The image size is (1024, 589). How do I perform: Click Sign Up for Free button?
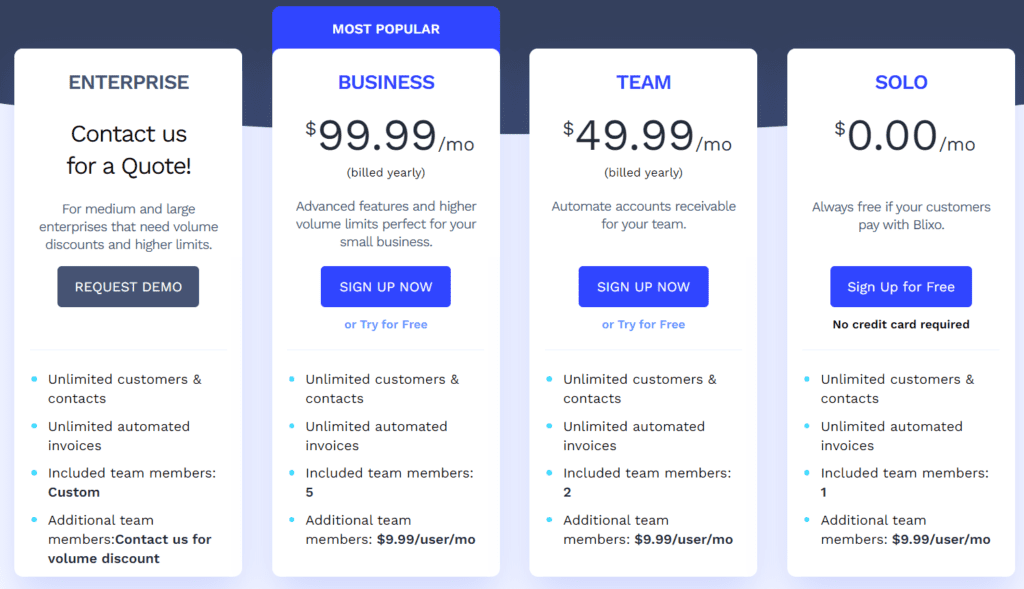click(x=901, y=287)
